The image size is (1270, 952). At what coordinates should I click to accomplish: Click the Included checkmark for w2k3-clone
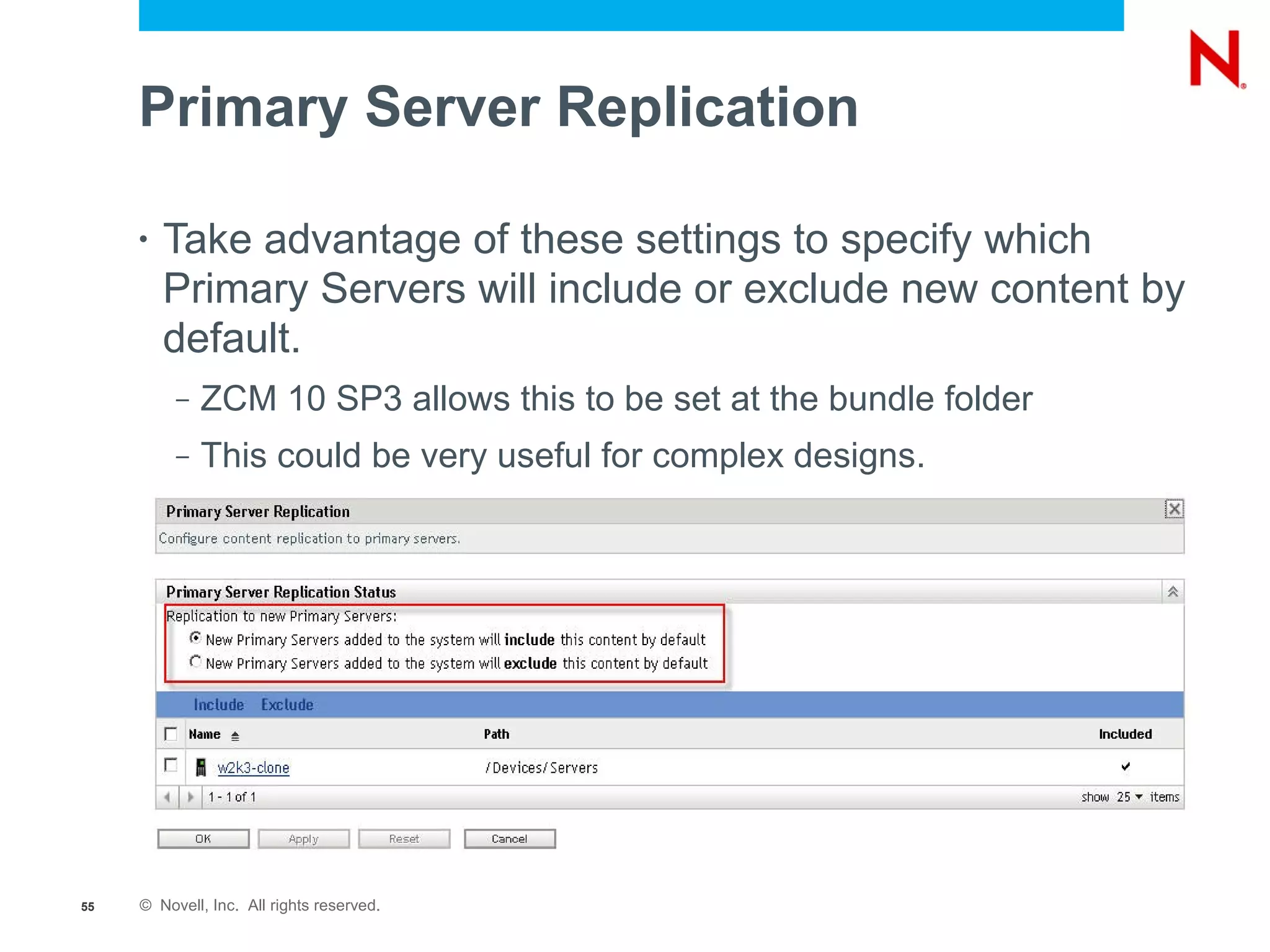pos(1126,767)
